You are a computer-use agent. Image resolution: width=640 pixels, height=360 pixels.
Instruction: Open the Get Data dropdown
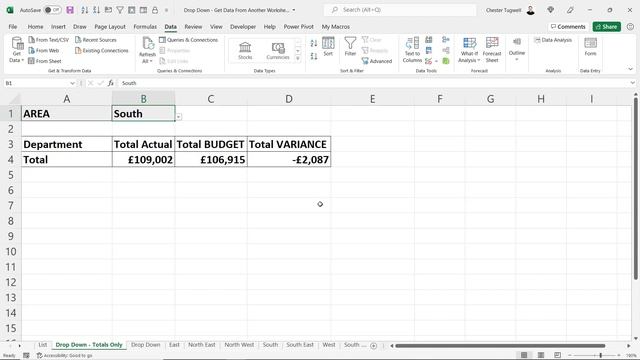point(17,50)
